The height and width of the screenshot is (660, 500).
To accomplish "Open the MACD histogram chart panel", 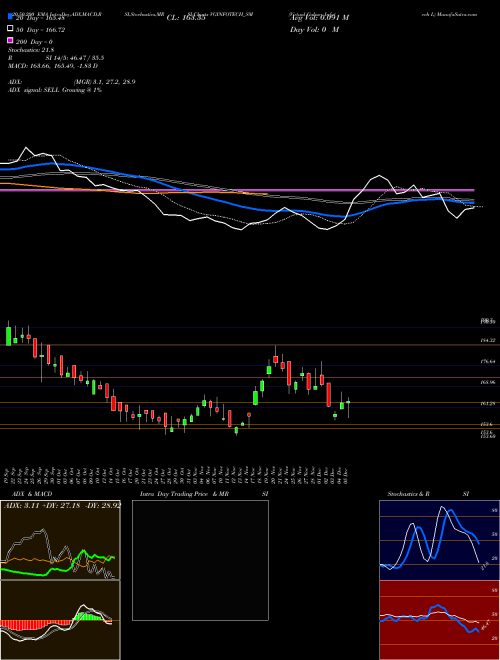I will click(60, 620).
